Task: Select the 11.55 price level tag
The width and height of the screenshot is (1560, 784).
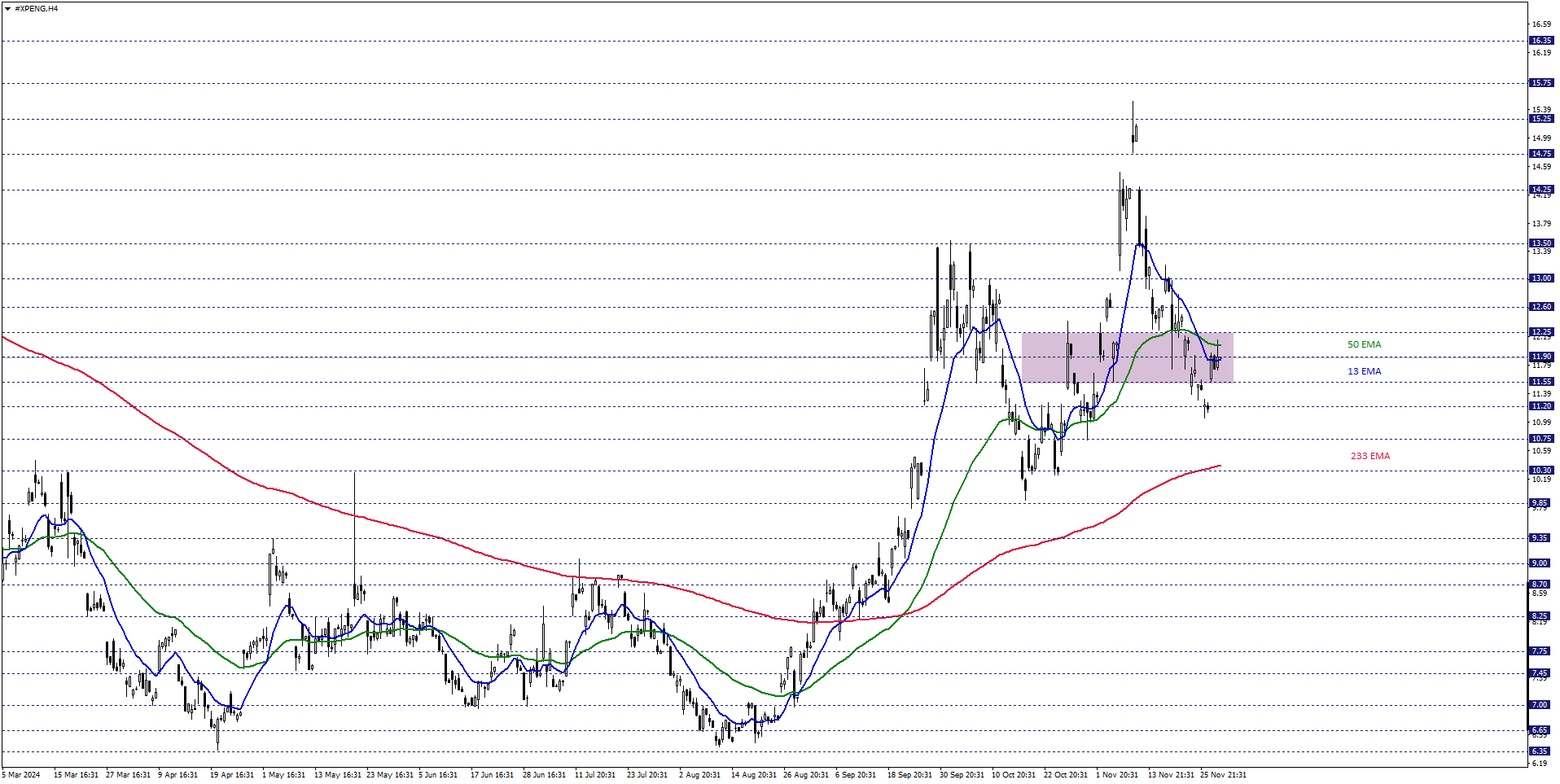Action: [x=1541, y=382]
